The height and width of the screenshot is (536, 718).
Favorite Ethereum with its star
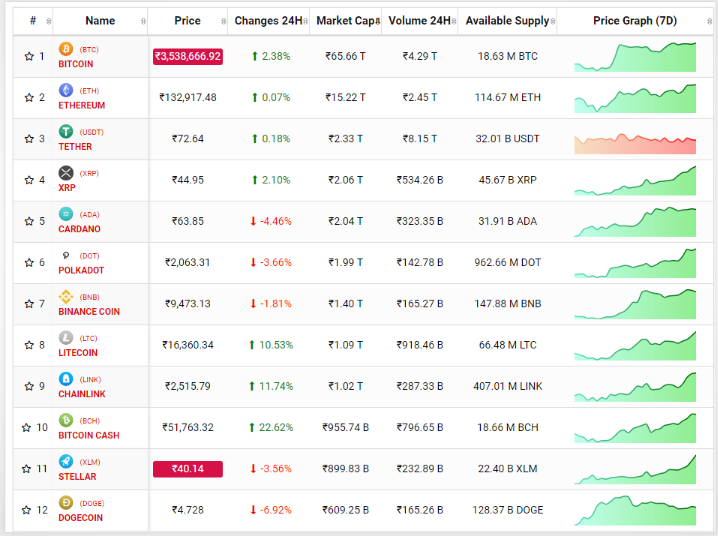(29, 97)
